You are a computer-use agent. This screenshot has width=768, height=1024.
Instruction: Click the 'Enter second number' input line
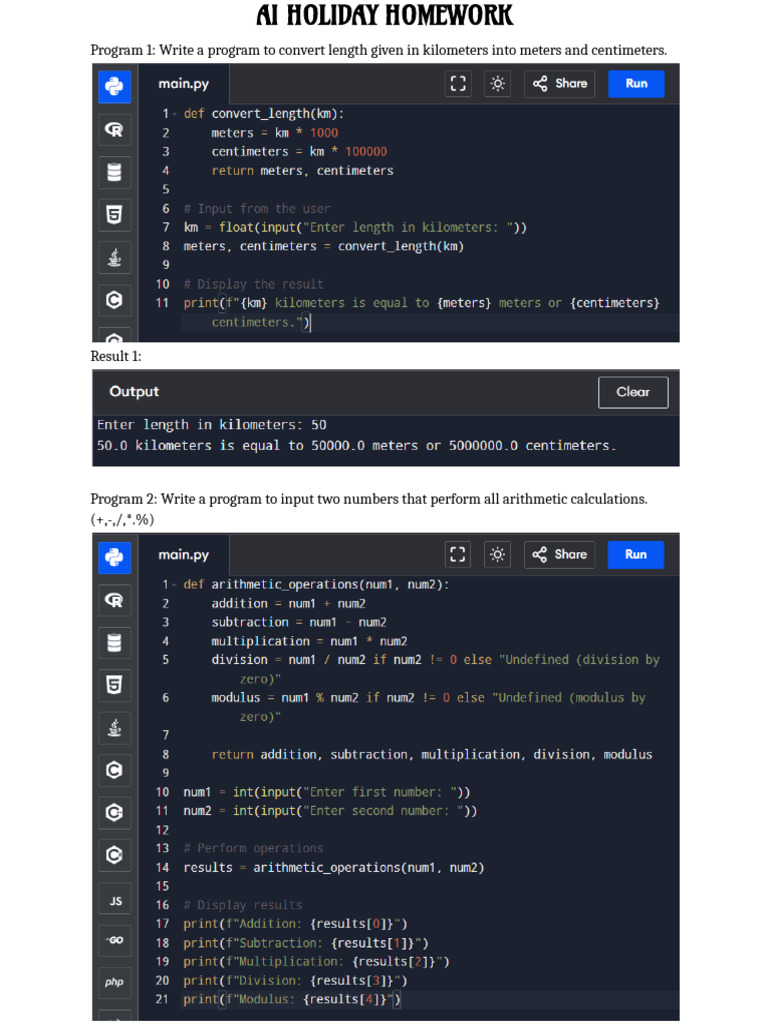click(x=330, y=811)
